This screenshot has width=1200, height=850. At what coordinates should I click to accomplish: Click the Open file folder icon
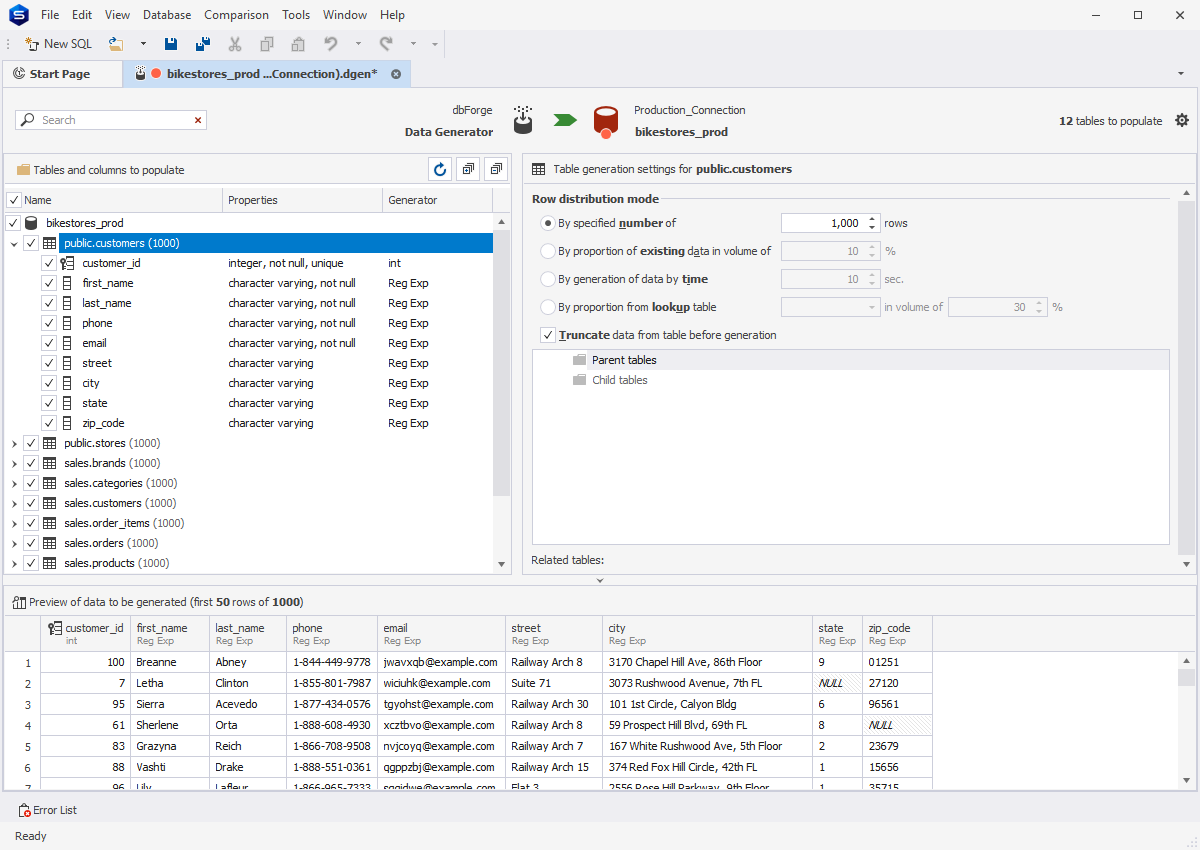116,44
